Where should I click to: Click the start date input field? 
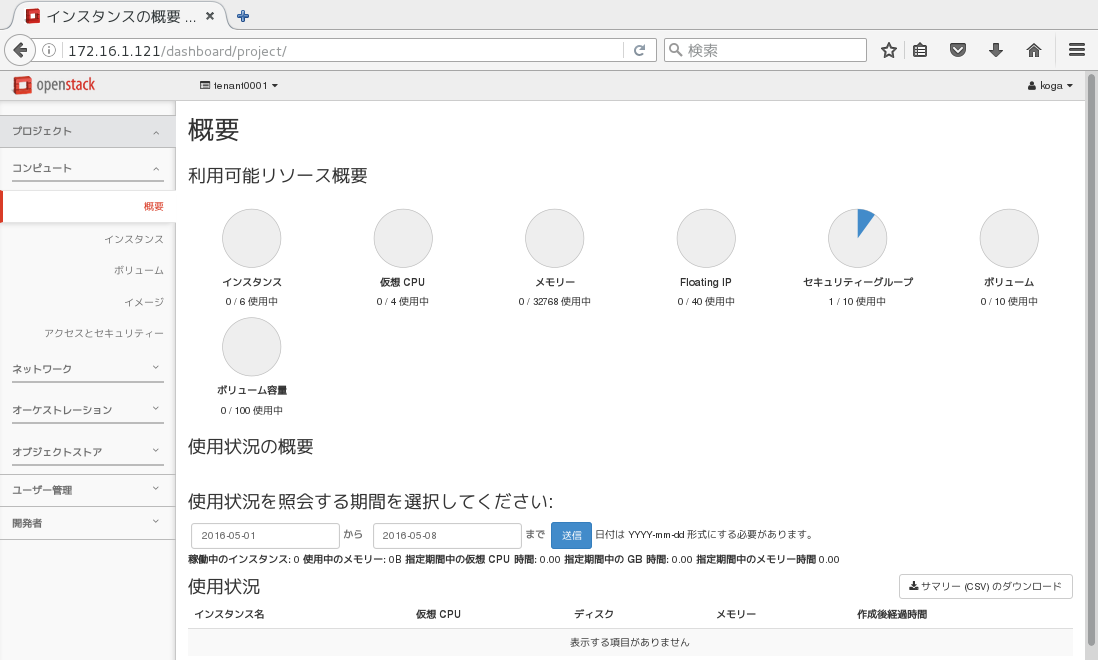click(265, 535)
